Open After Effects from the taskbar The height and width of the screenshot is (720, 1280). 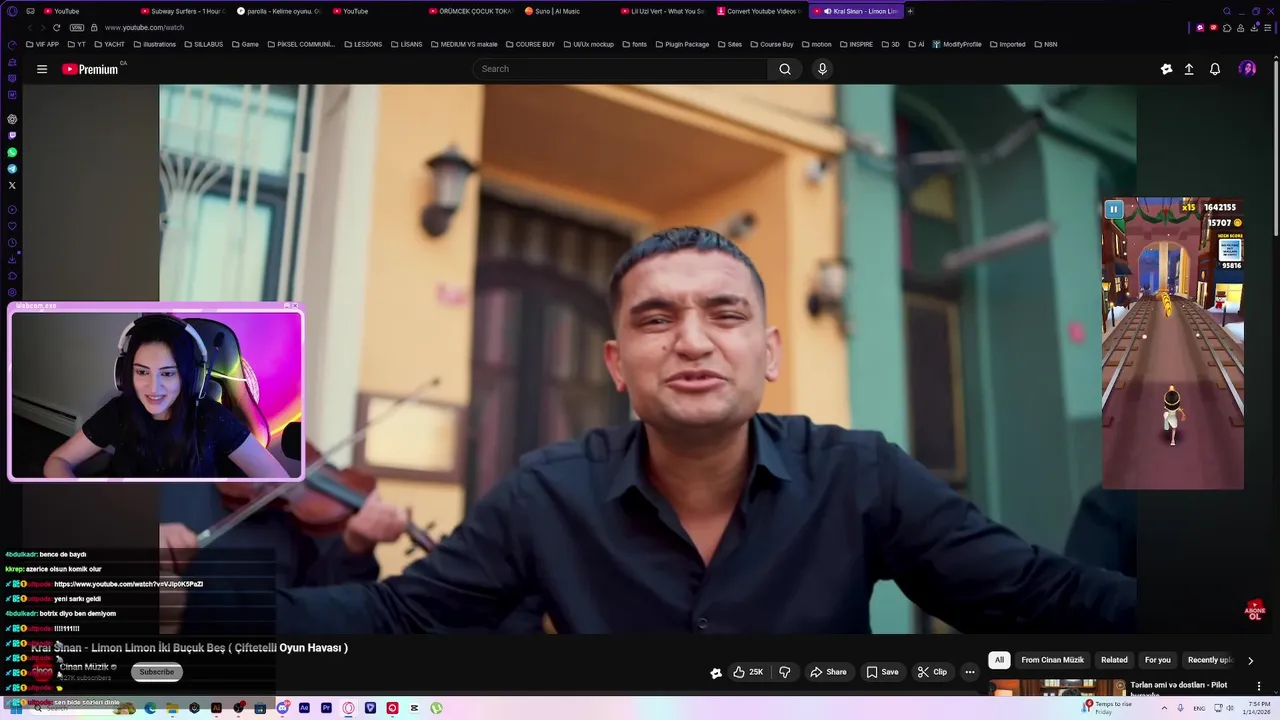click(304, 708)
